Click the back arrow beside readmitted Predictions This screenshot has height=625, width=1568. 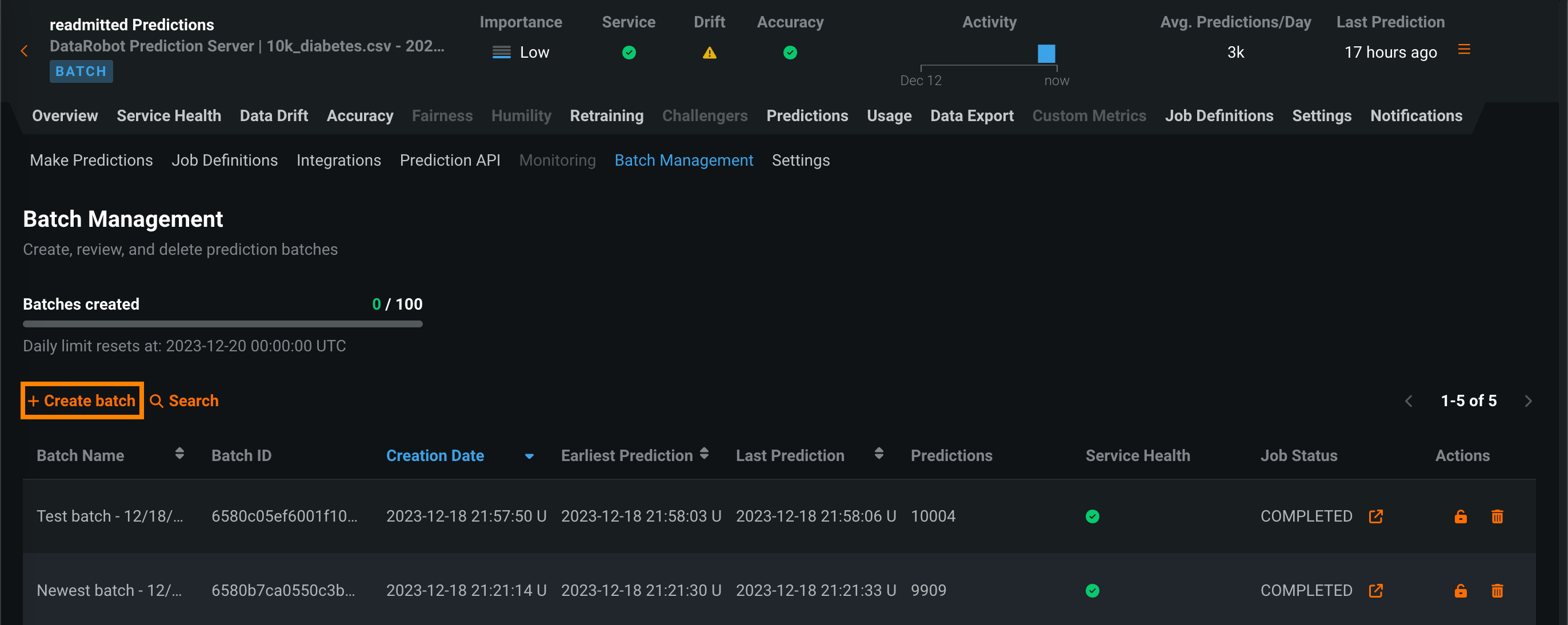tap(25, 51)
